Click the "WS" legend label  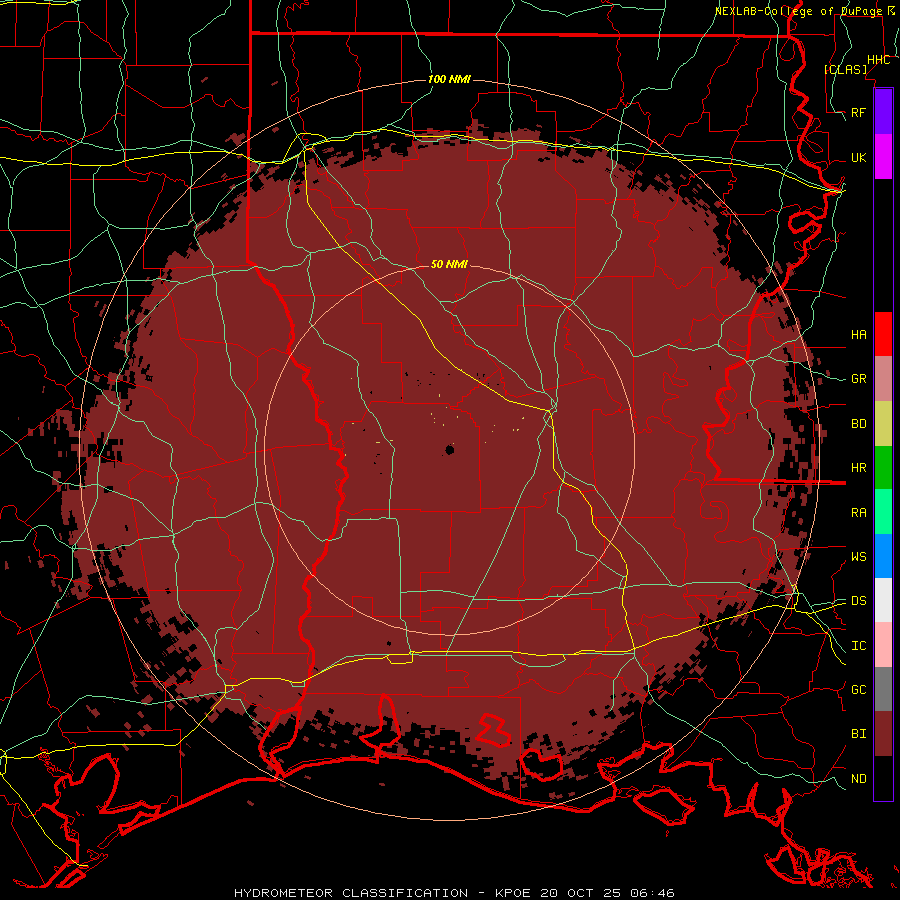coord(858,557)
